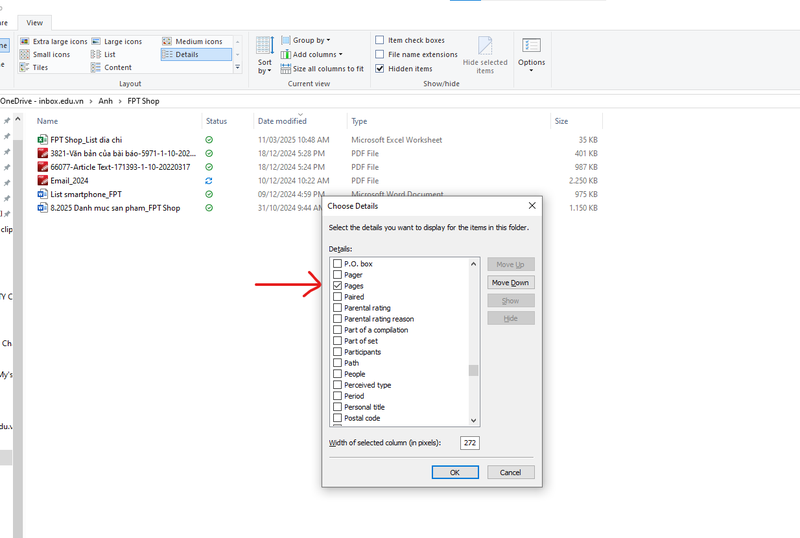Sort by Date modified column header
800x538 pixels.
pyautogui.click(x=282, y=121)
